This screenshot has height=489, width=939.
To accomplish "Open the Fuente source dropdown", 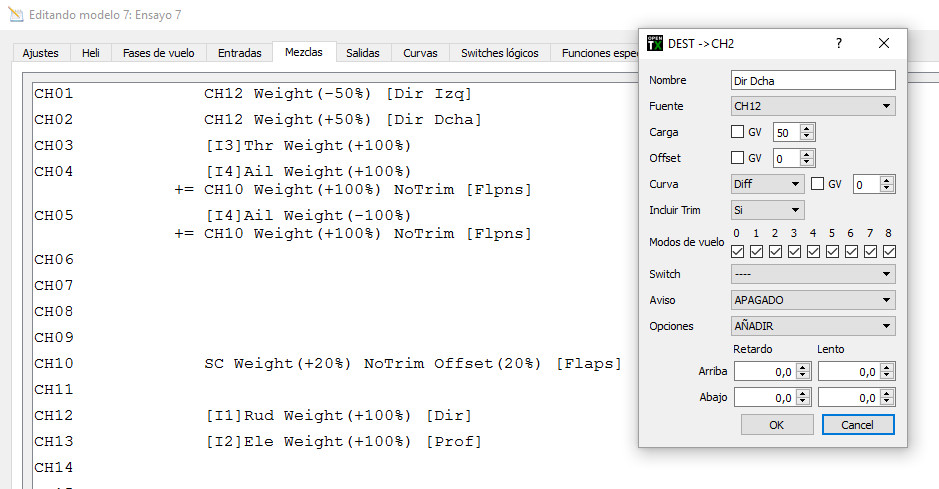I will pos(813,106).
